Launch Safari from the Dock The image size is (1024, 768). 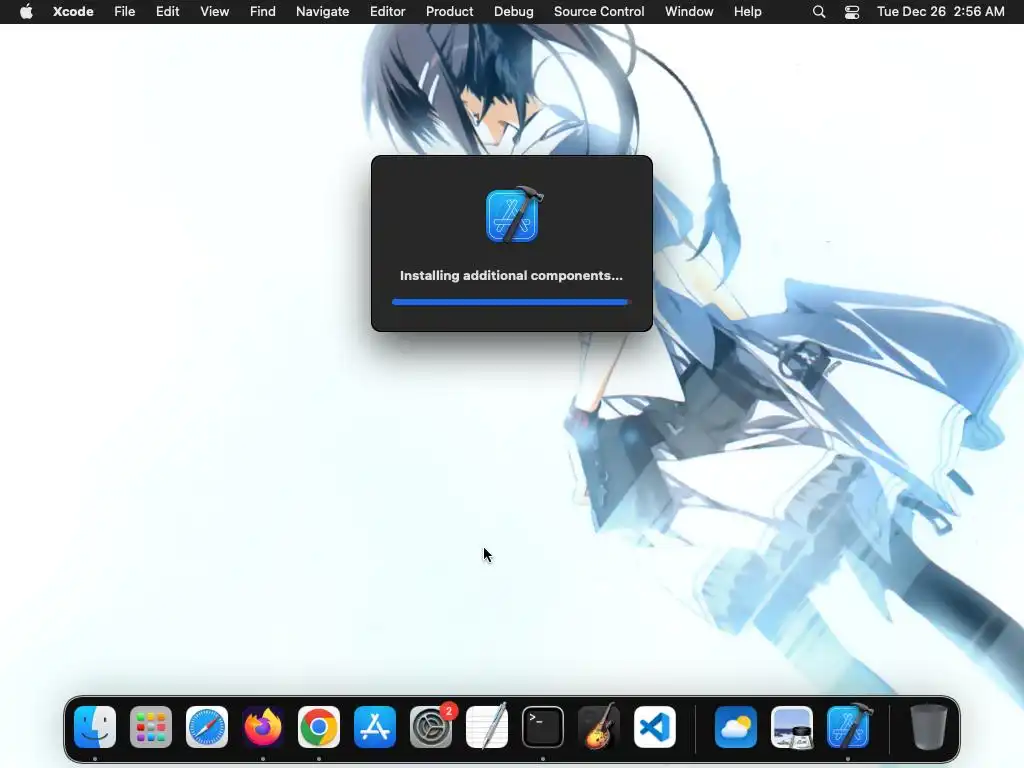pos(207,727)
